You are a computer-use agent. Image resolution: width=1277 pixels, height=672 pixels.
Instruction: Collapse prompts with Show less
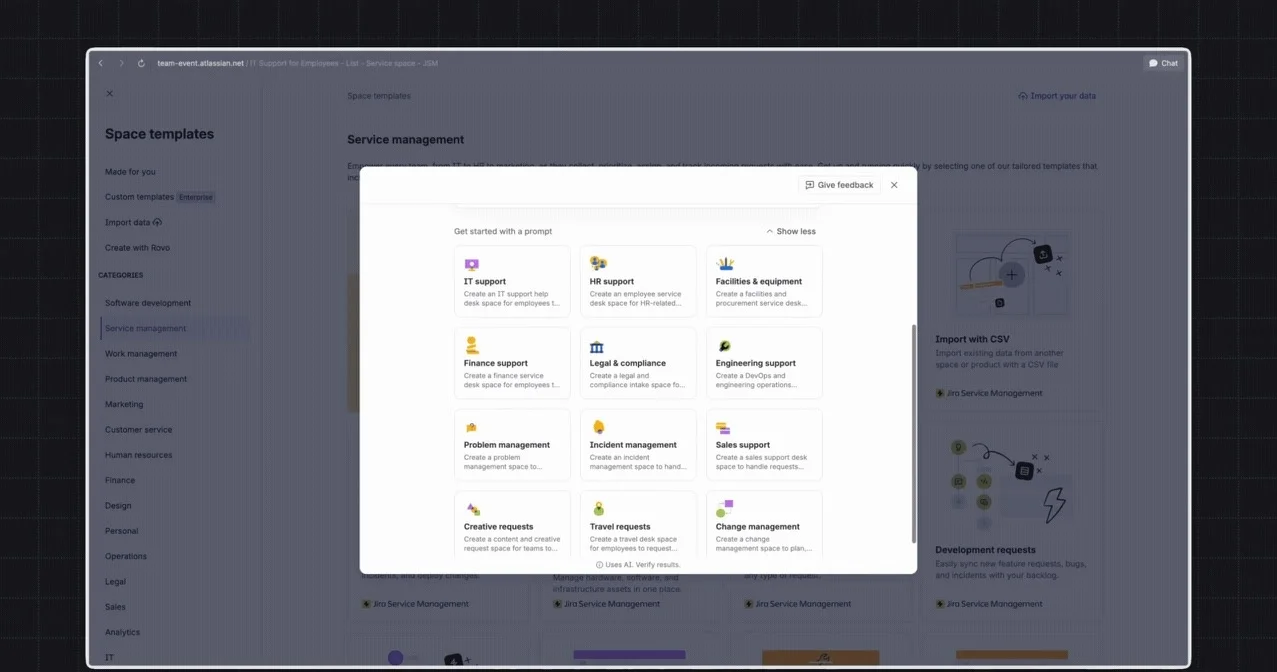[x=791, y=231]
